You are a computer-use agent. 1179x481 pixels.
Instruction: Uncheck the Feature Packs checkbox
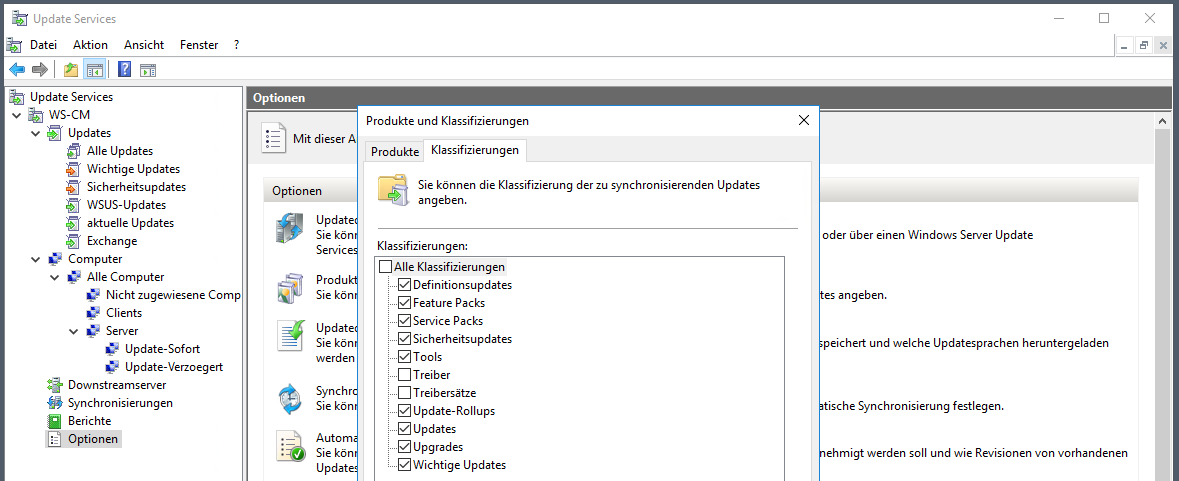tap(405, 303)
